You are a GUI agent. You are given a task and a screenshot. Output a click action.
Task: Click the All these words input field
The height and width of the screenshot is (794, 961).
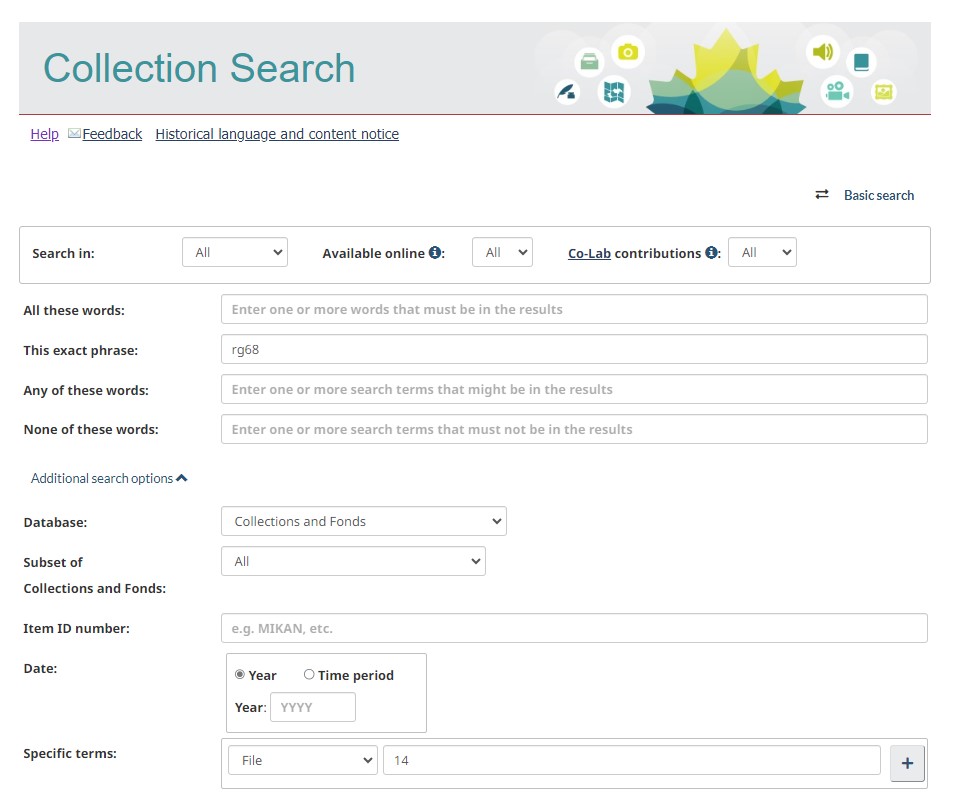pos(574,310)
